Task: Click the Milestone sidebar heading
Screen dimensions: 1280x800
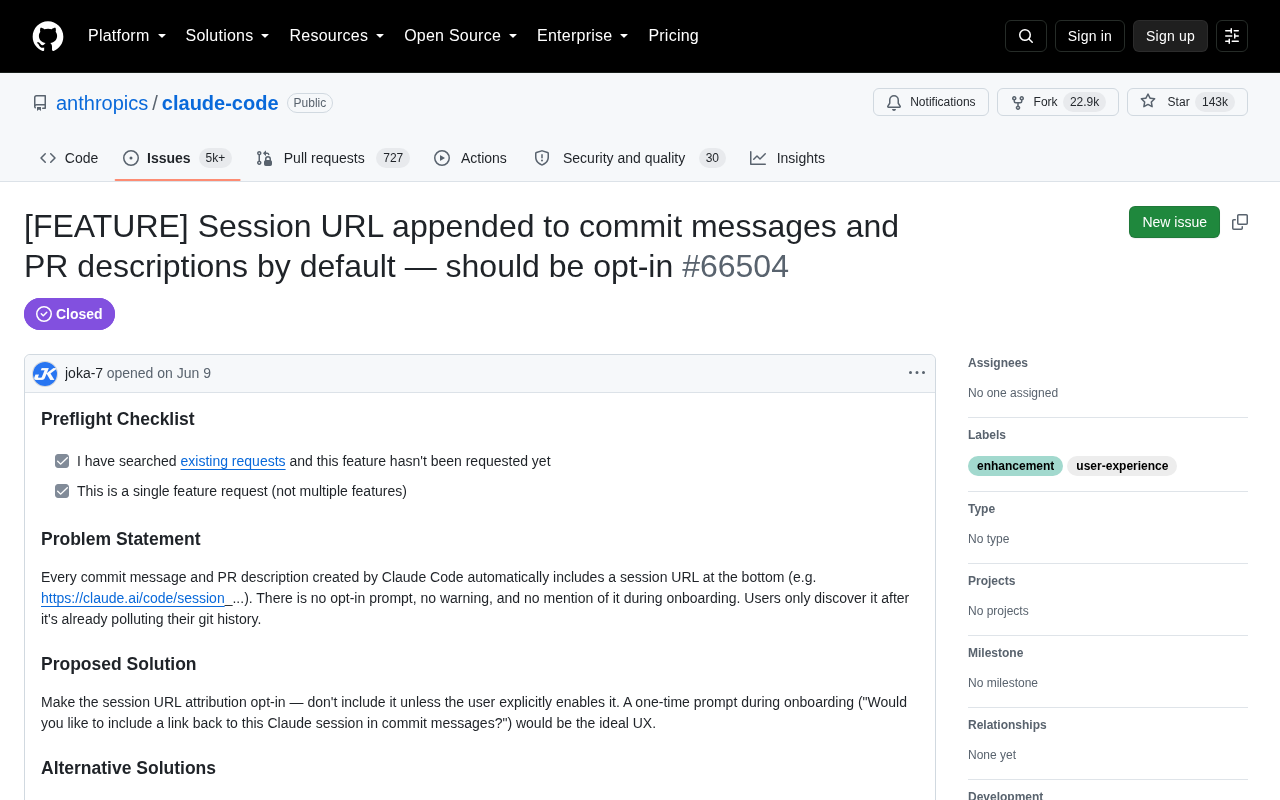Action: (x=996, y=653)
